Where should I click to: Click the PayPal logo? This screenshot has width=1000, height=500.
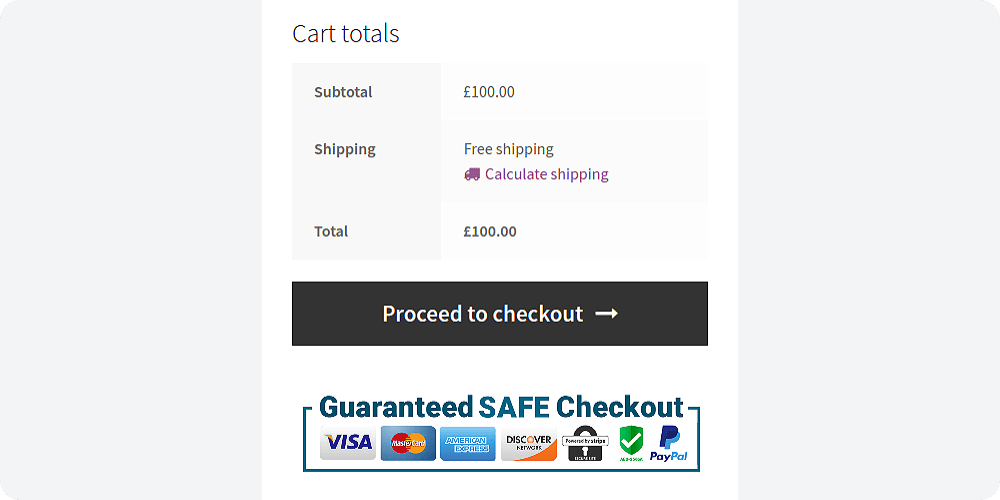tap(668, 443)
